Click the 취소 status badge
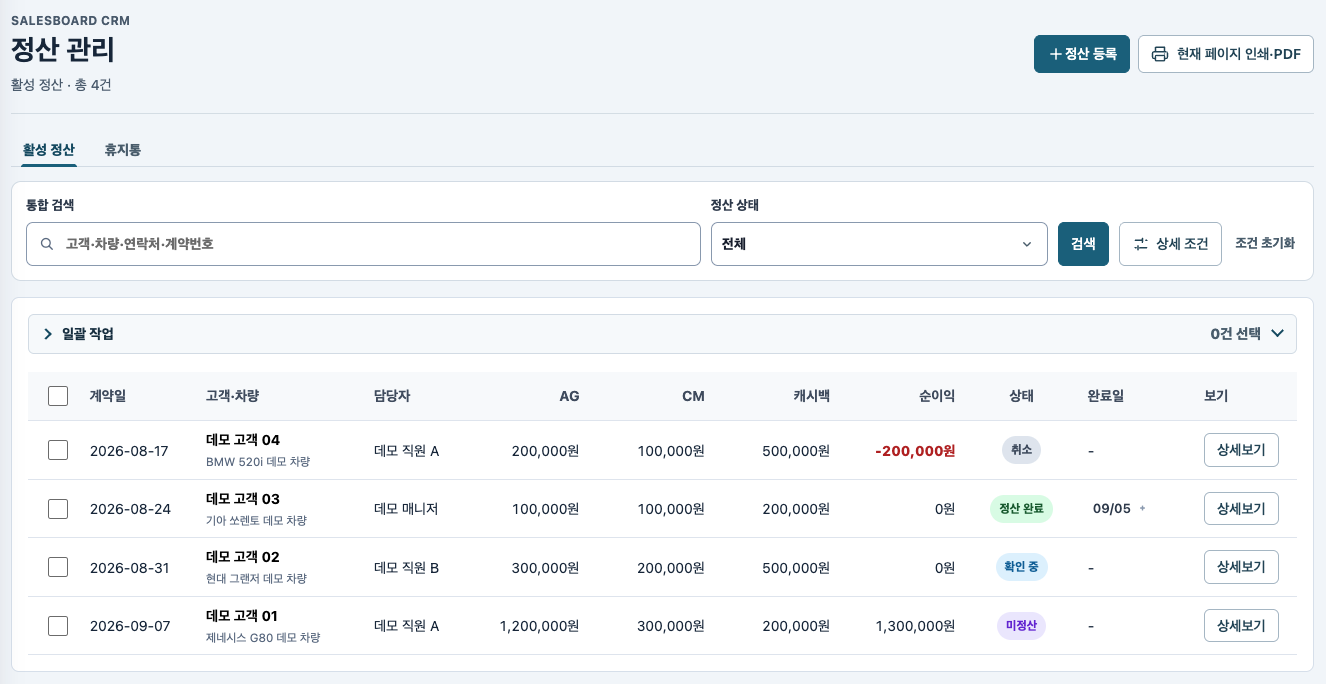This screenshot has width=1326, height=684. pos(1021,450)
